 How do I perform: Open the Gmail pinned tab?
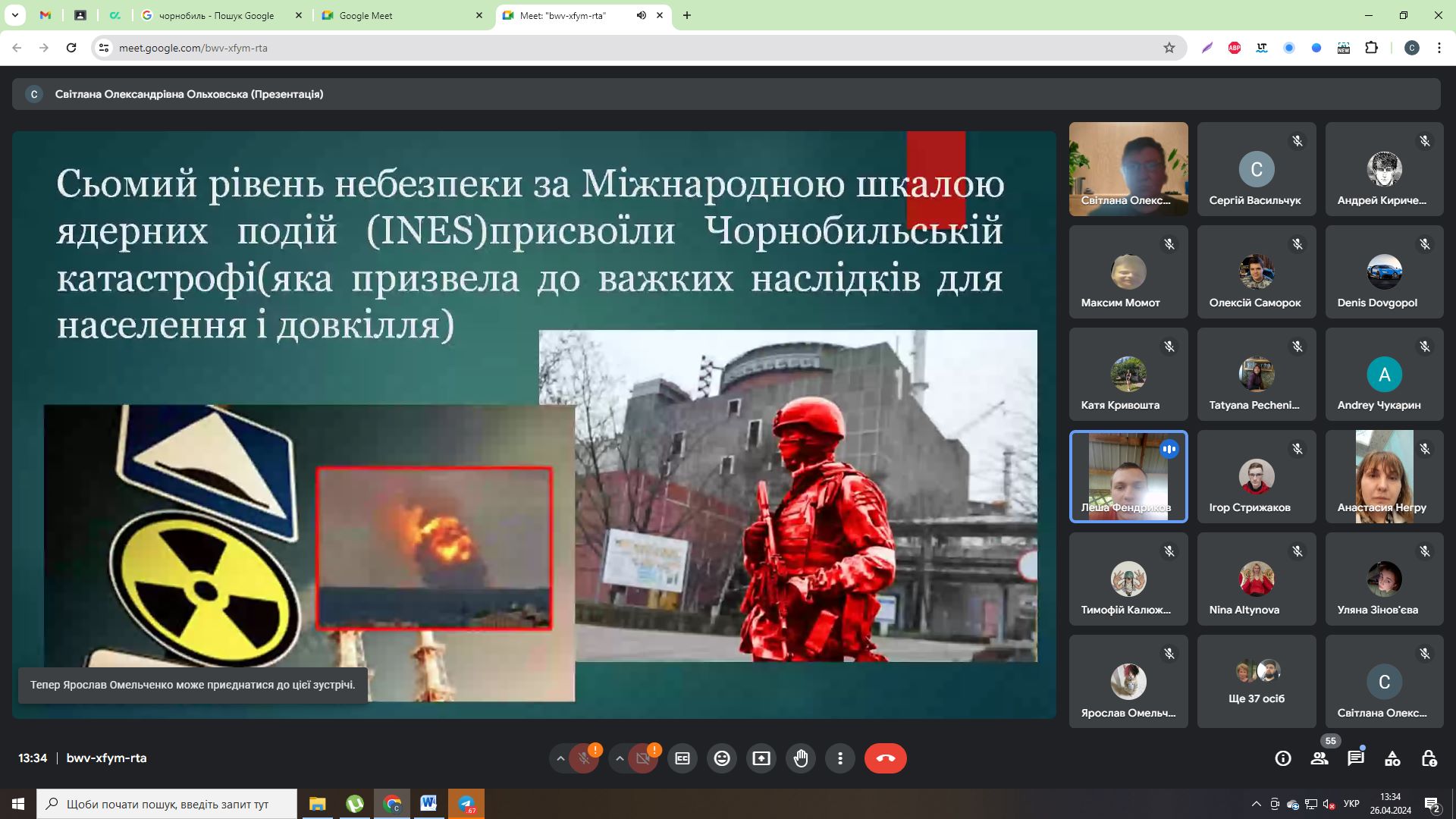tap(45, 15)
